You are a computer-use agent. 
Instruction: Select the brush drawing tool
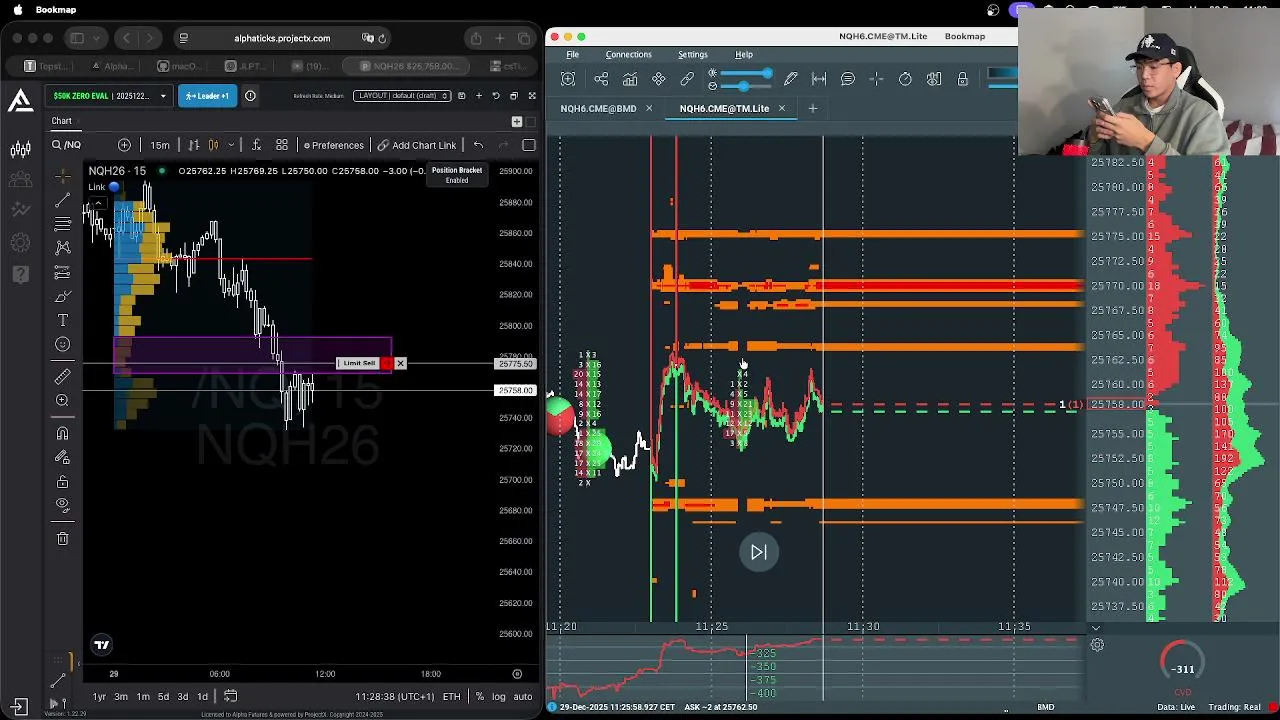point(62,296)
